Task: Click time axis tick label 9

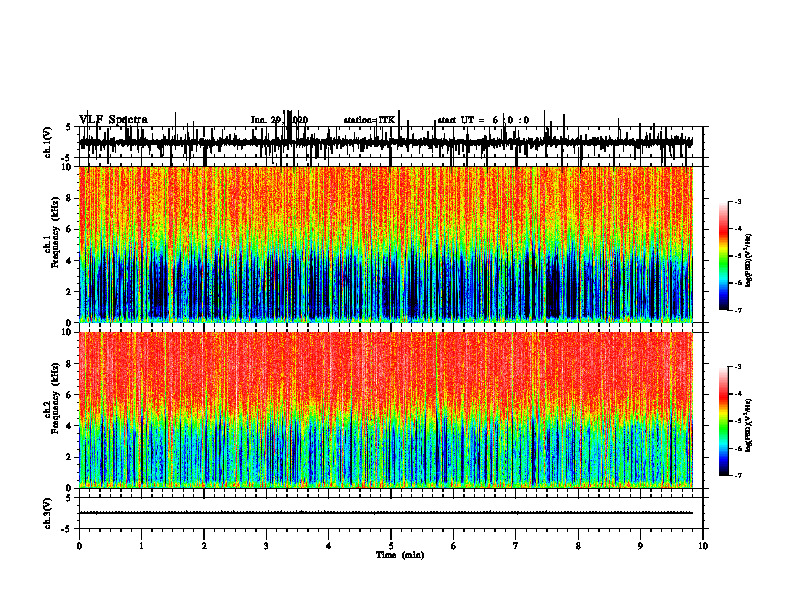Action: coord(640,546)
